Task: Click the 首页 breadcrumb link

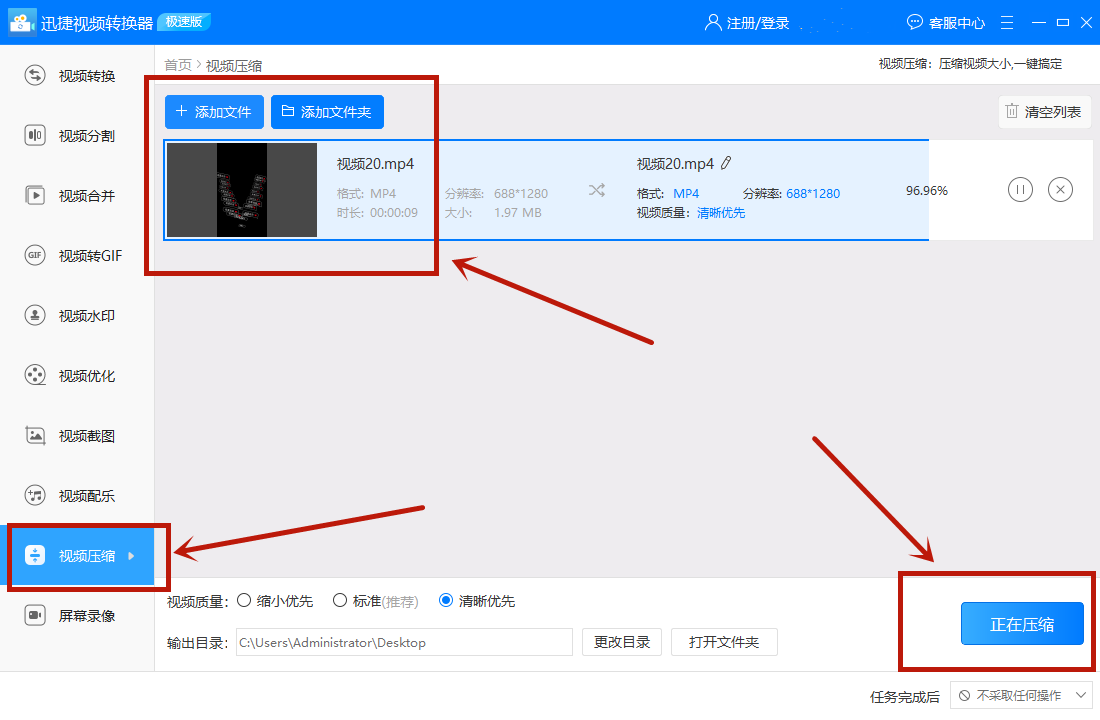Action: coord(178,65)
